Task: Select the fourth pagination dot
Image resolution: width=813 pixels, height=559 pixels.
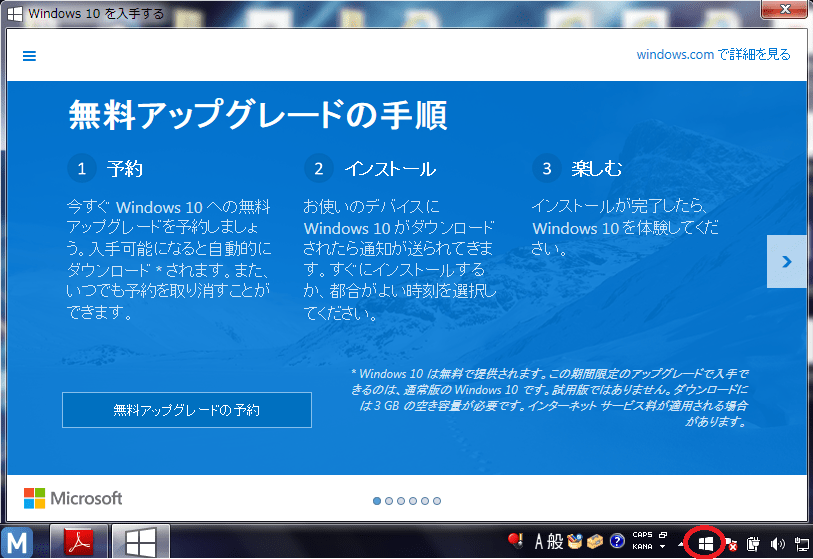Action: (413, 501)
